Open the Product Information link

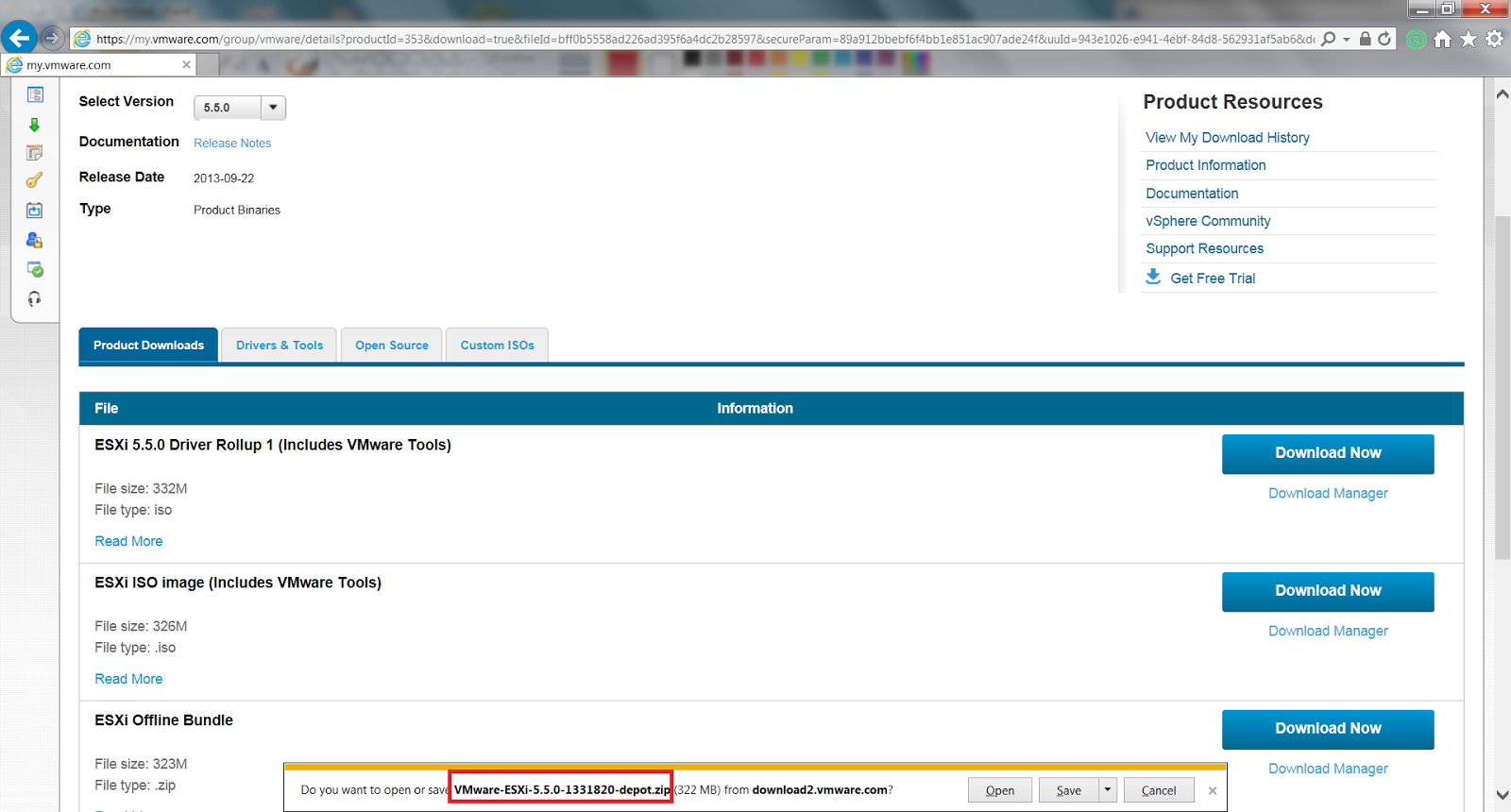click(1206, 165)
